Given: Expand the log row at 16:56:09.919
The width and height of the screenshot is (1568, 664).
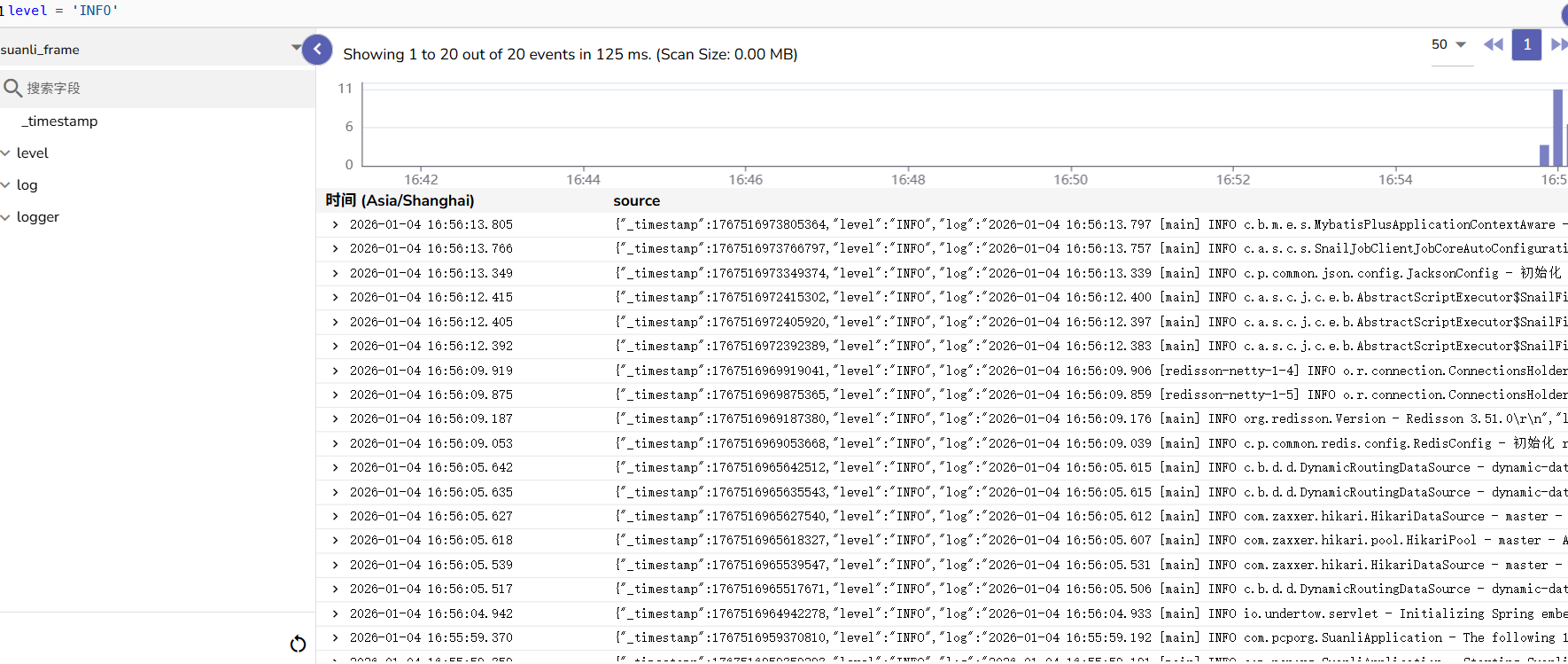Looking at the screenshot, I should point(335,371).
